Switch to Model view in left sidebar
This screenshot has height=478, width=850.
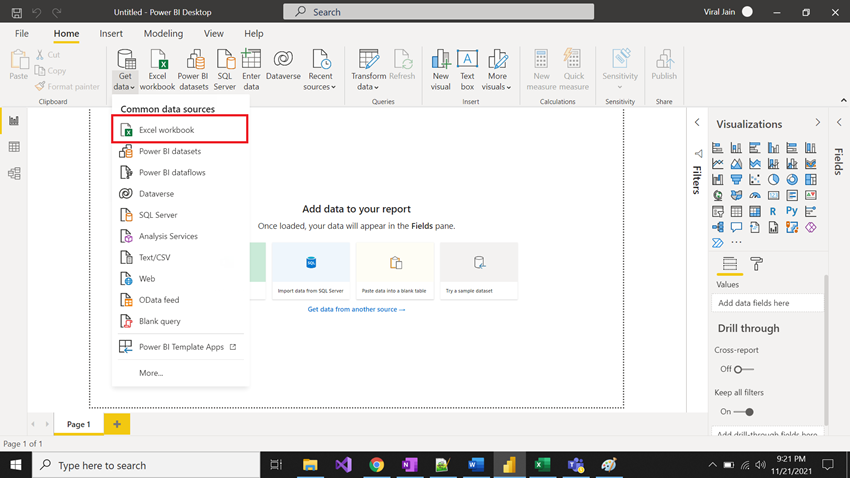pos(14,173)
